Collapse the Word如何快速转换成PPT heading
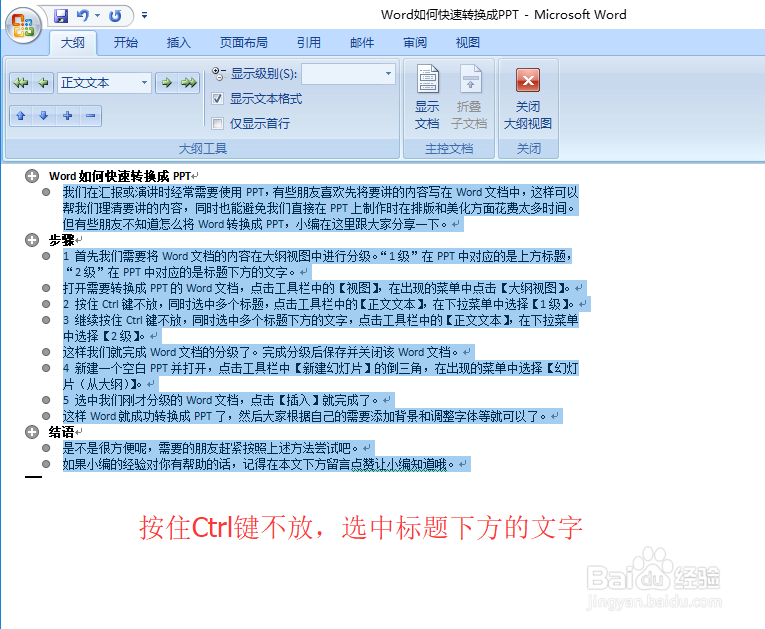Screen dimensions: 765x629 (32, 176)
